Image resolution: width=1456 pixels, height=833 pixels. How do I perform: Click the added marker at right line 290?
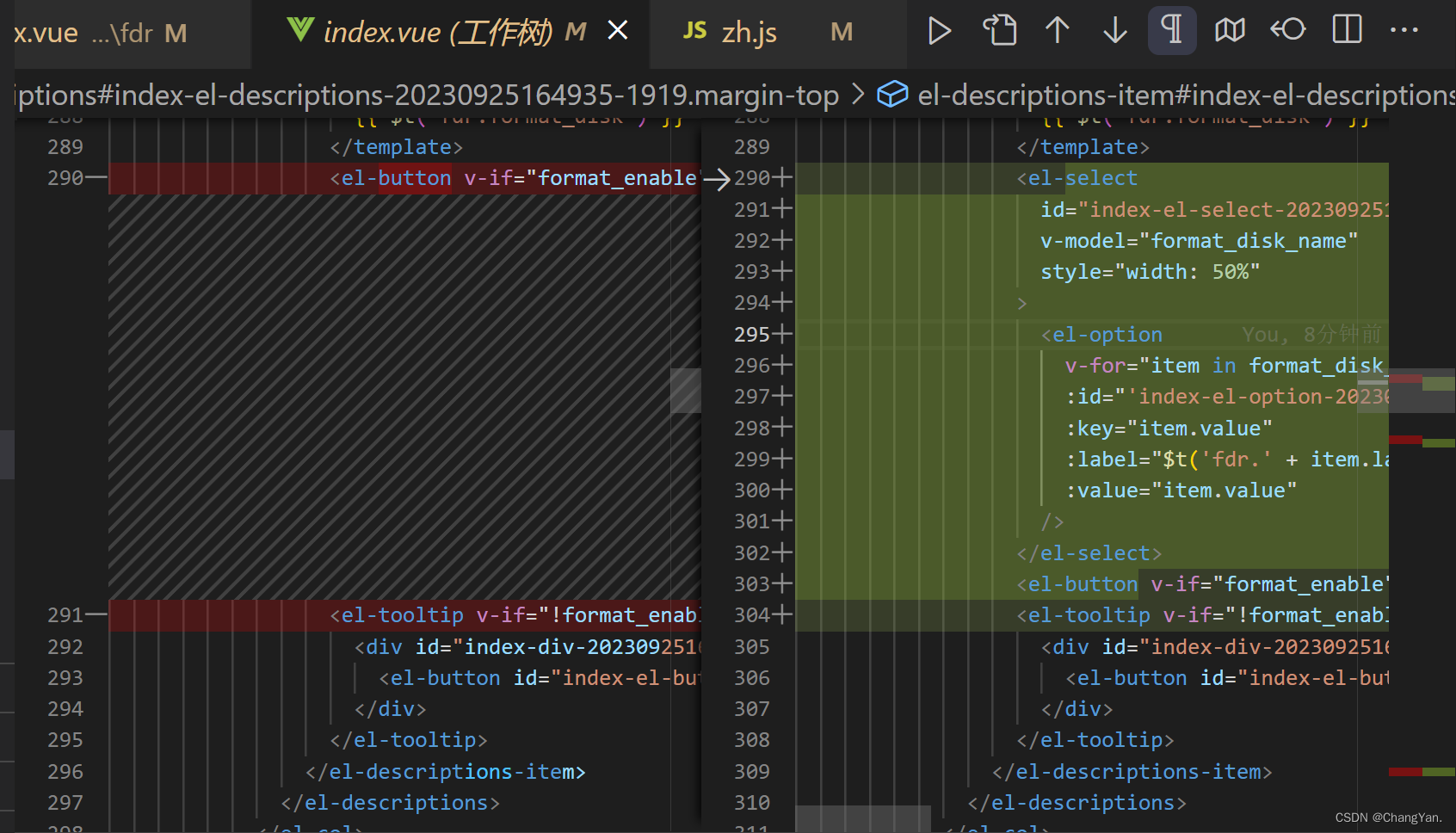click(782, 178)
